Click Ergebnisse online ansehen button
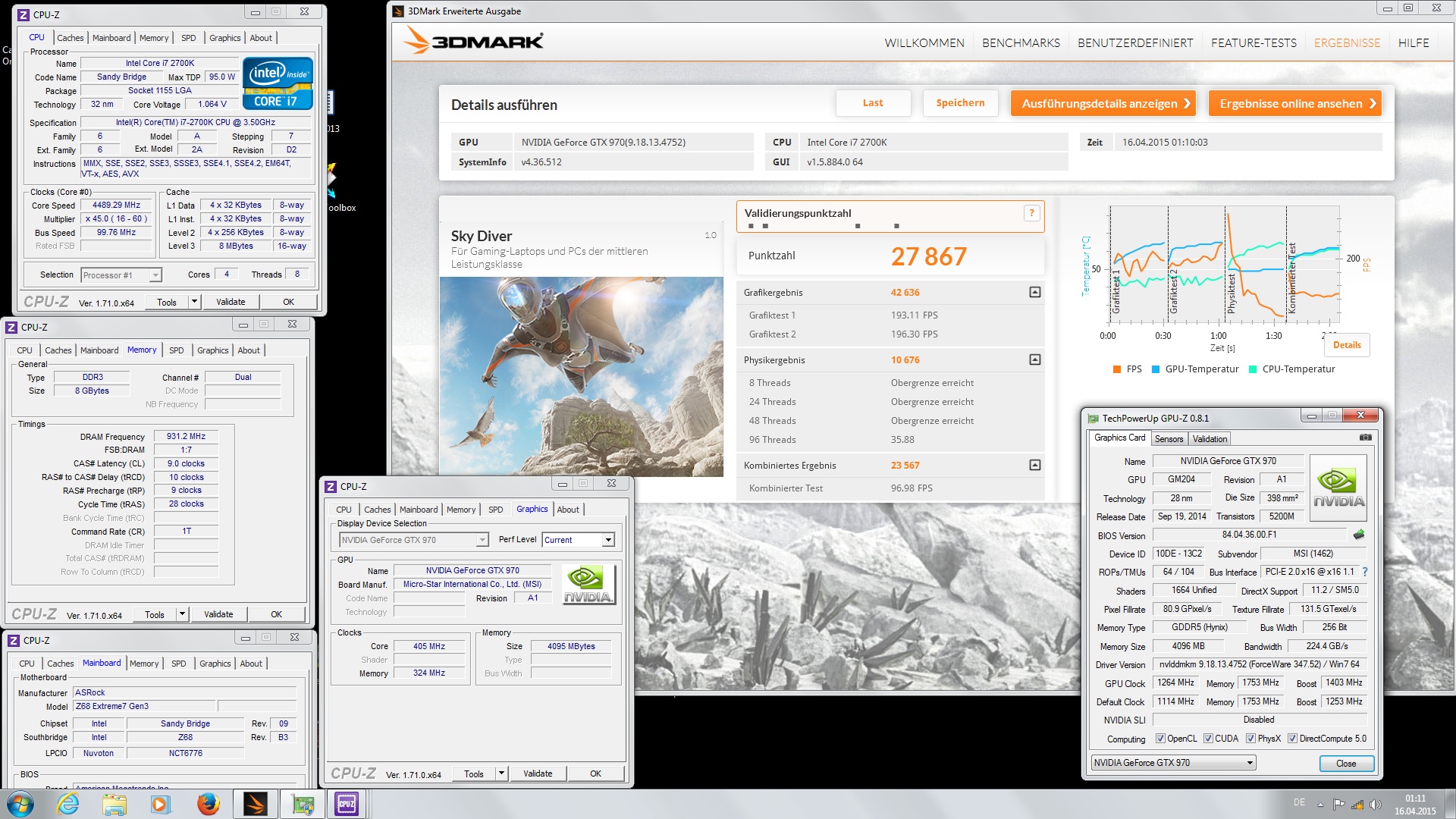The width and height of the screenshot is (1456, 819). point(1294,103)
